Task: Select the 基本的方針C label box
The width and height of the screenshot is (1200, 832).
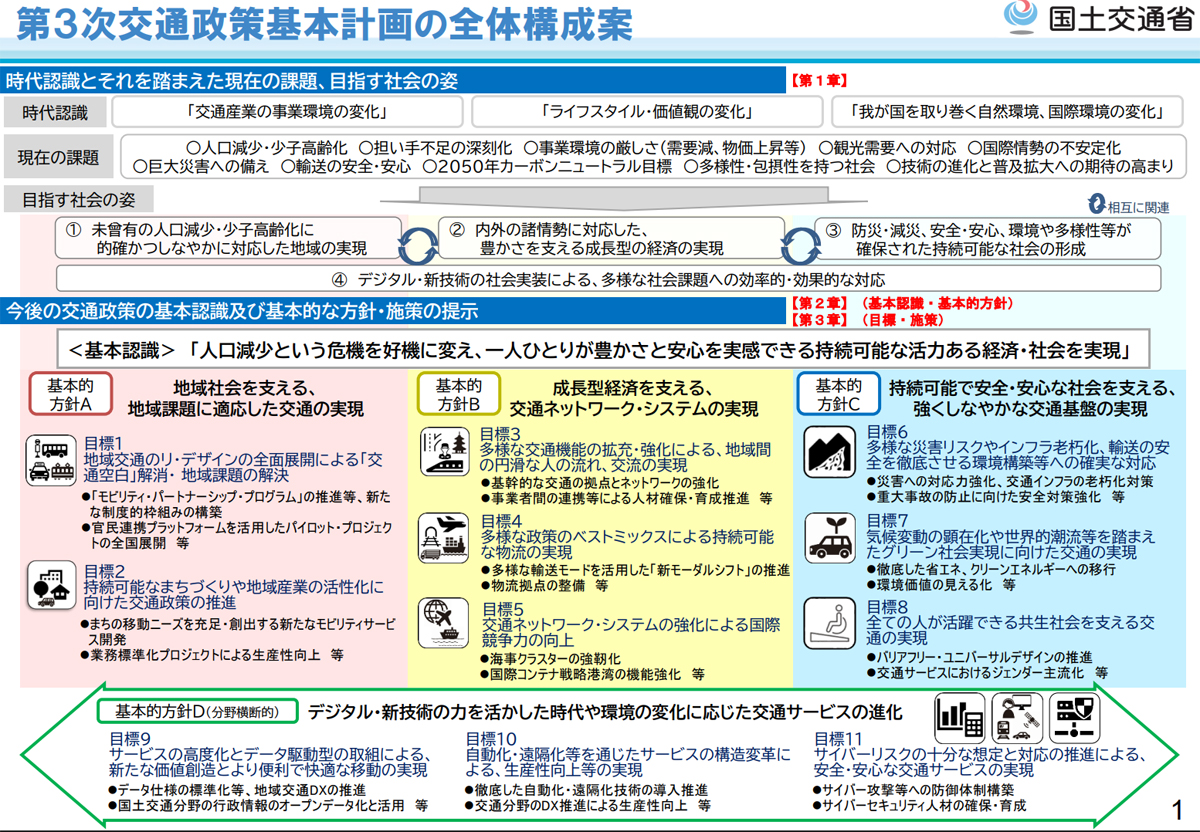Action: click(x=838, y=394)
